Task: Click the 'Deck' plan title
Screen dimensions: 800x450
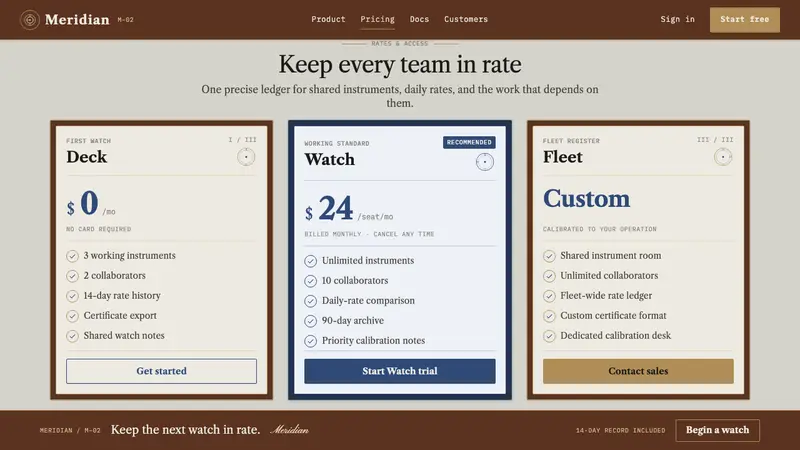Action: tap(87, 157)
